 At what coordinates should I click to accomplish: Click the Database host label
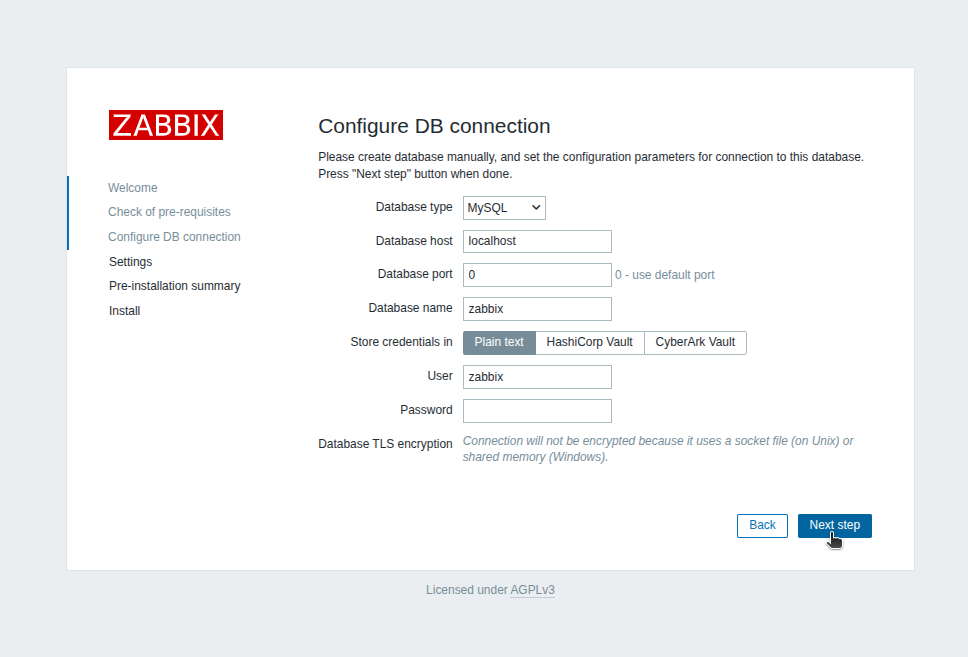pos(414,241)
